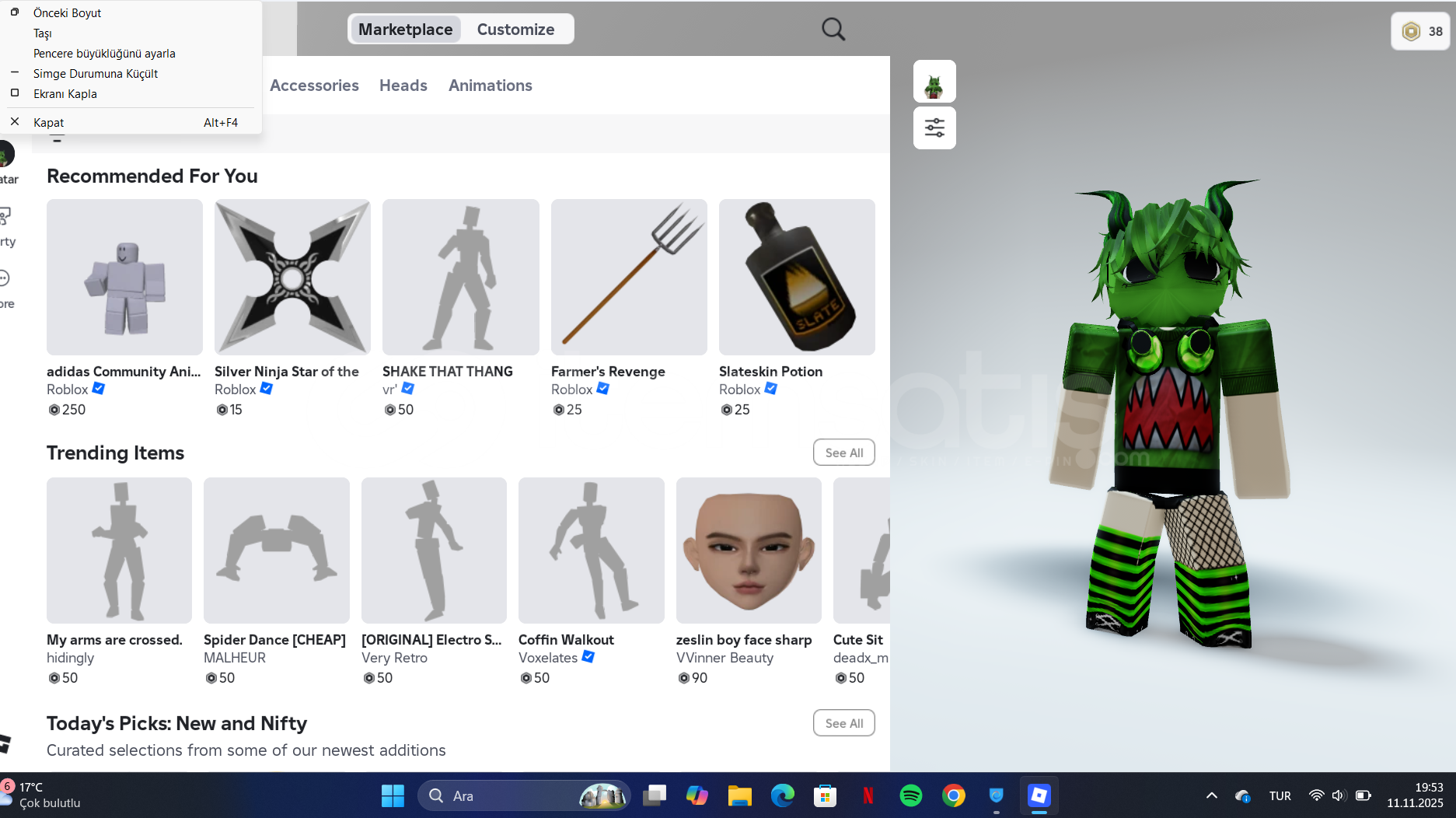
Task: Switch to the Customize tab
Action: (515, 30)
